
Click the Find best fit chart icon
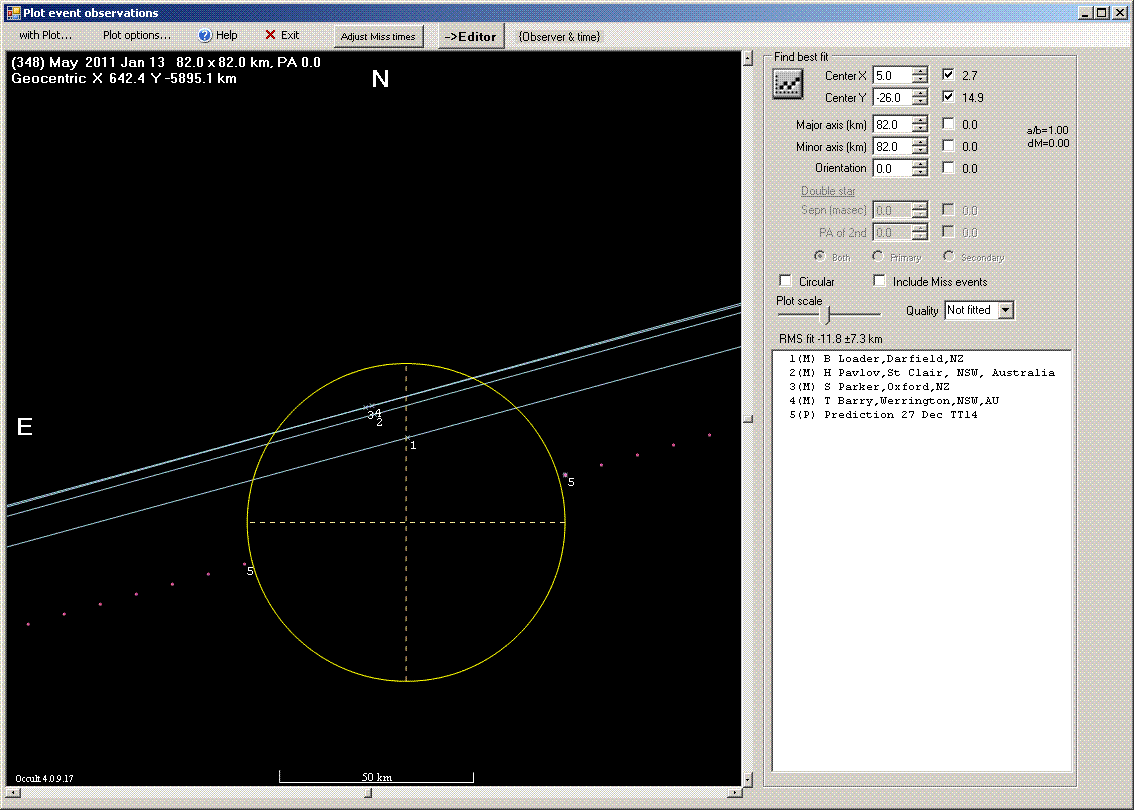pos(788,85)
